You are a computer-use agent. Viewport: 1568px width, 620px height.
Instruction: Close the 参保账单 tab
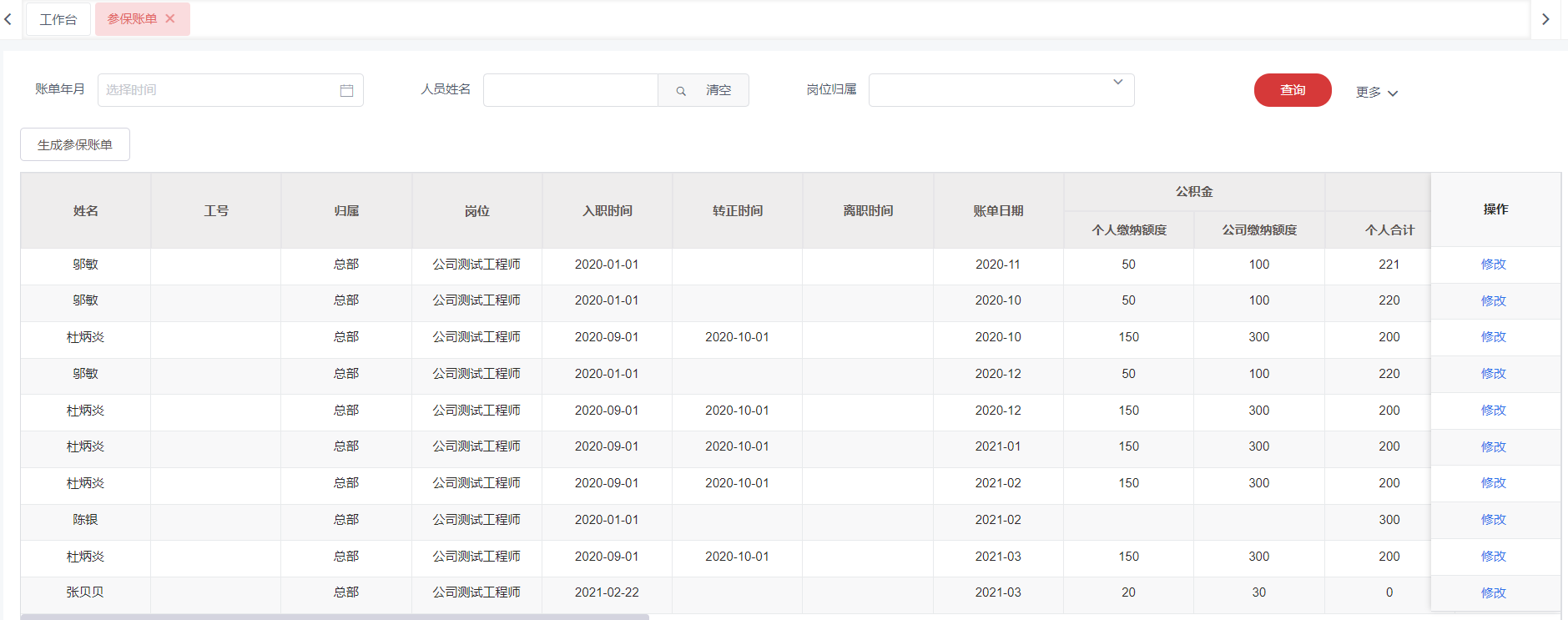(170, 18)
